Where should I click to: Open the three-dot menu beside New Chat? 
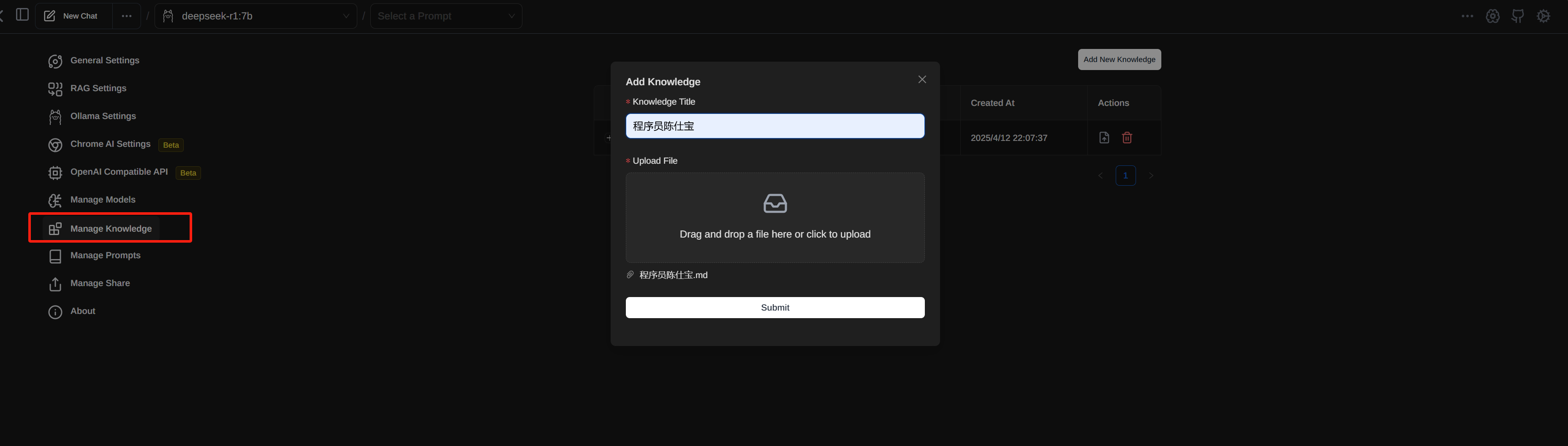point(127,16)
